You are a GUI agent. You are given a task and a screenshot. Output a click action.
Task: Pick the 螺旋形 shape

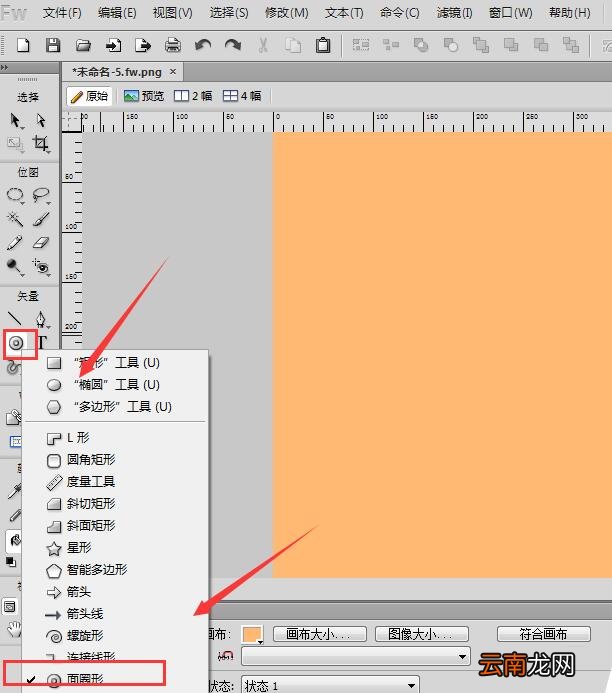[115, 636]
